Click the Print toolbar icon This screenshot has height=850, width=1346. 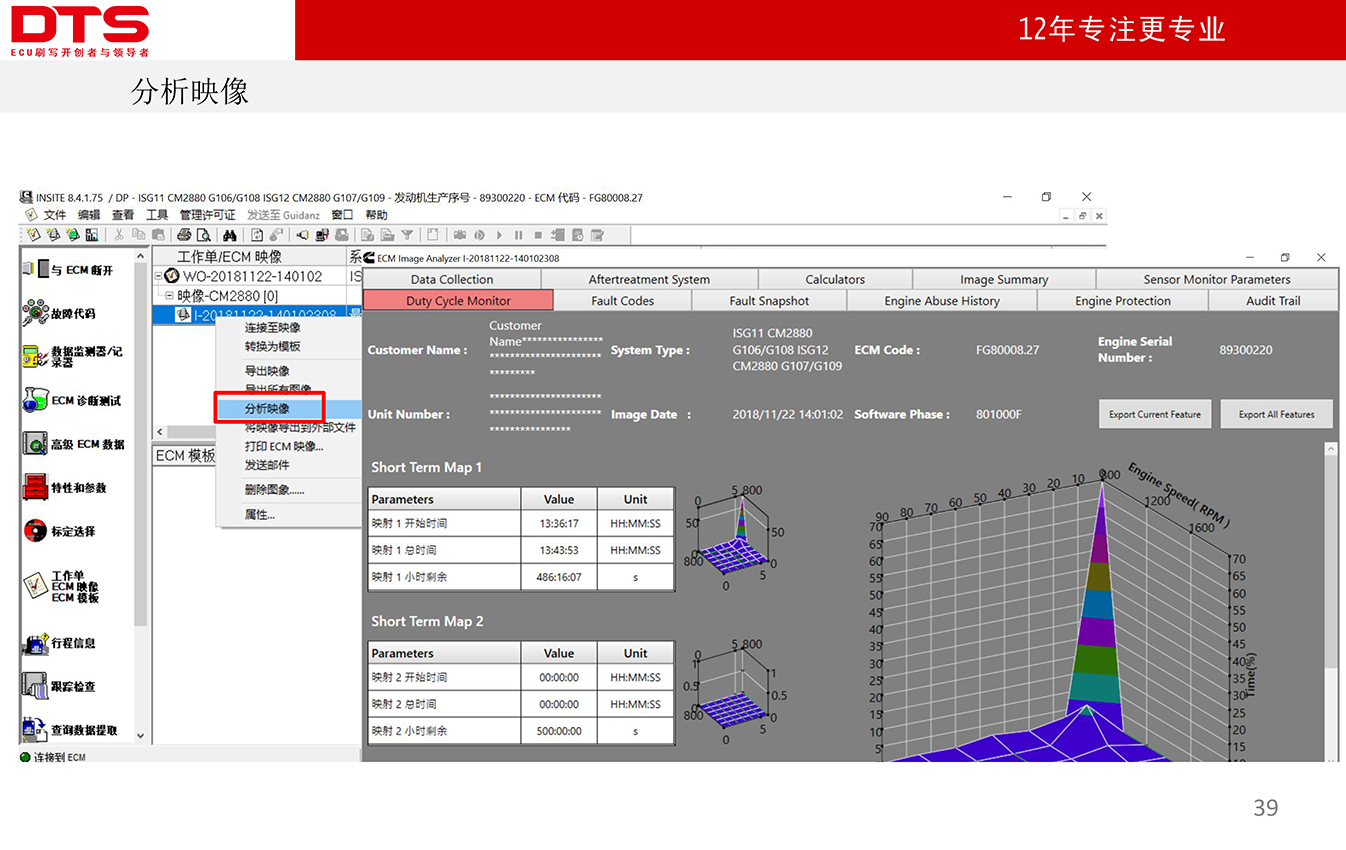(x=184, y=235)
